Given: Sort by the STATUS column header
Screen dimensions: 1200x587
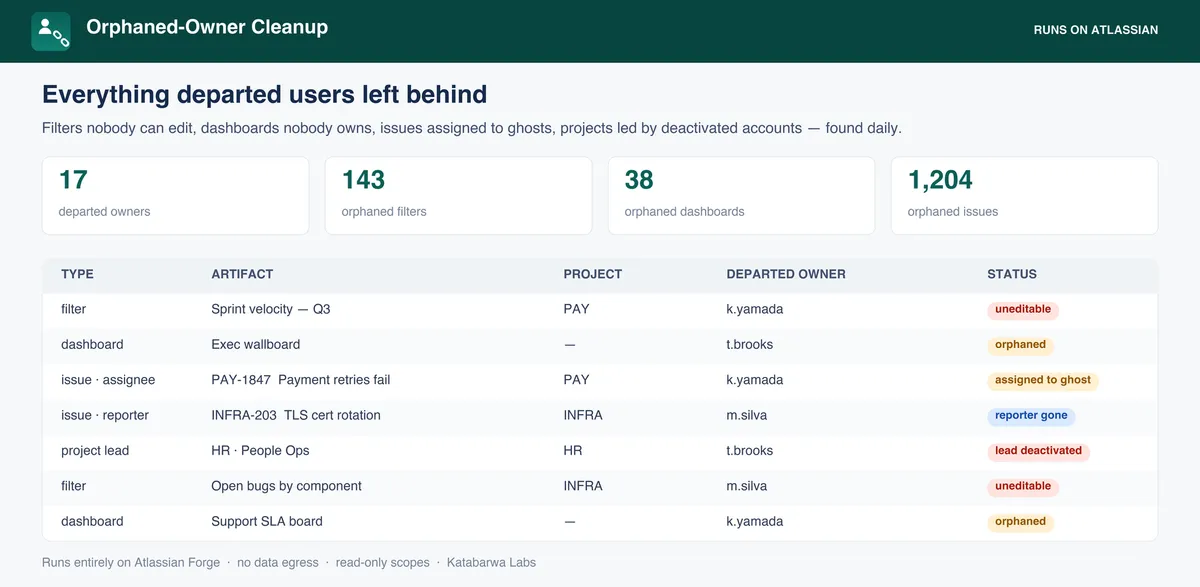Looking at the screenshot, I should click(x=1012, y=274).
